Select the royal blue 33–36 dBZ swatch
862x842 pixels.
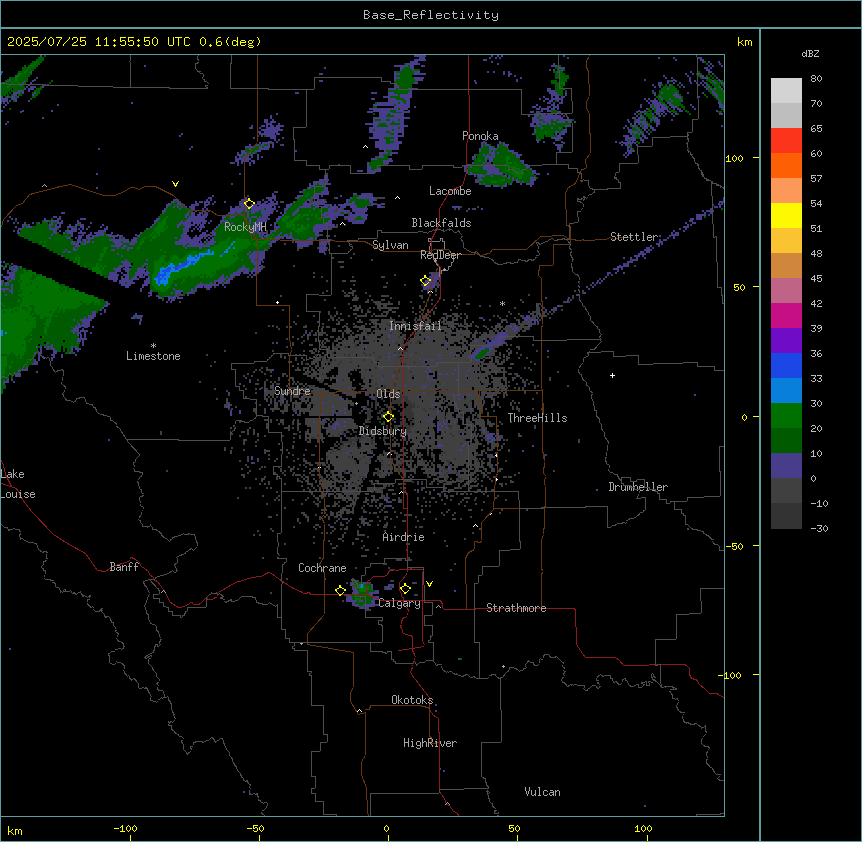[x=786, y=365]
